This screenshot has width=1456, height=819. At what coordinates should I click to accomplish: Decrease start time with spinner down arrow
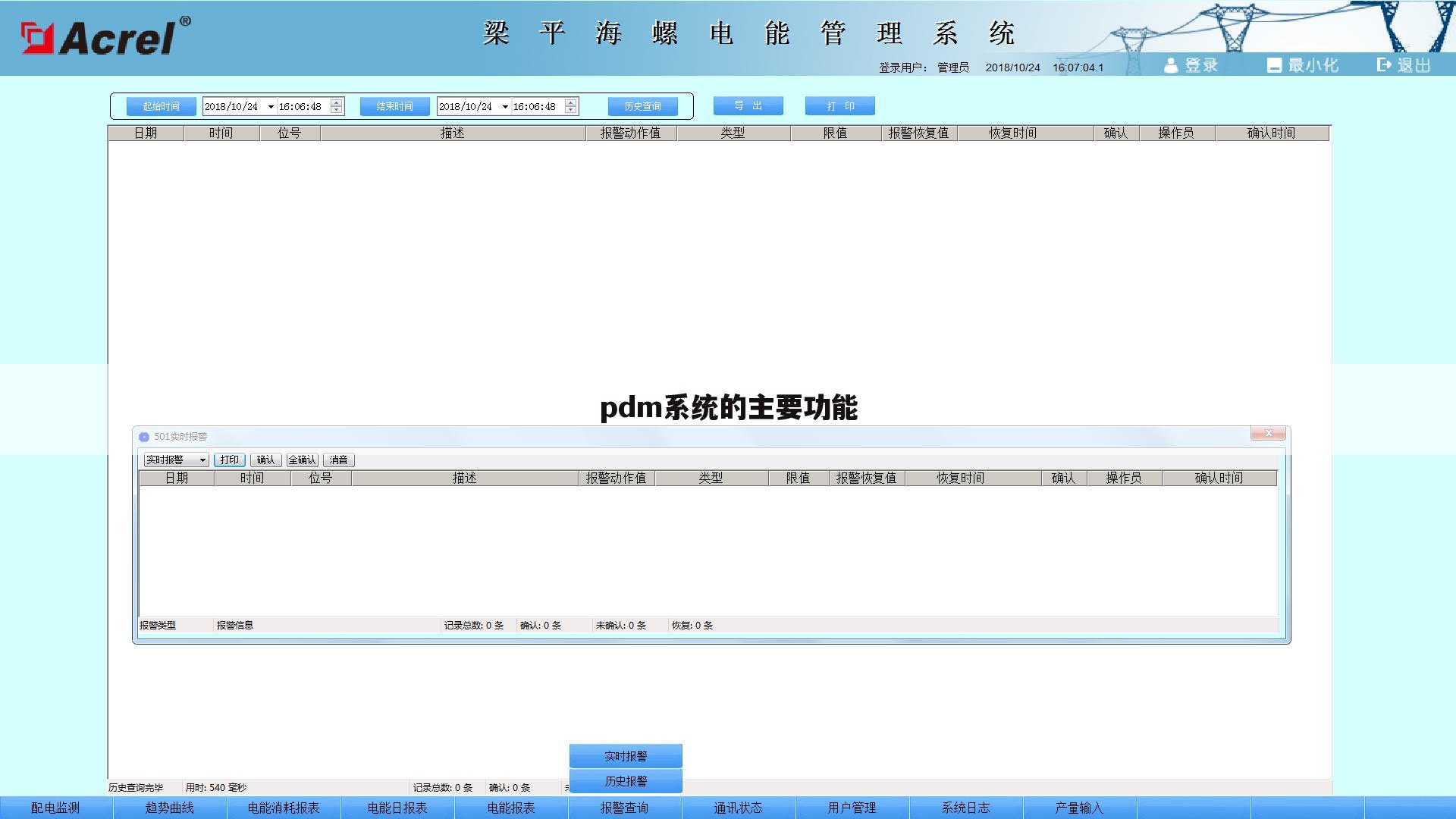click(337, 111)
